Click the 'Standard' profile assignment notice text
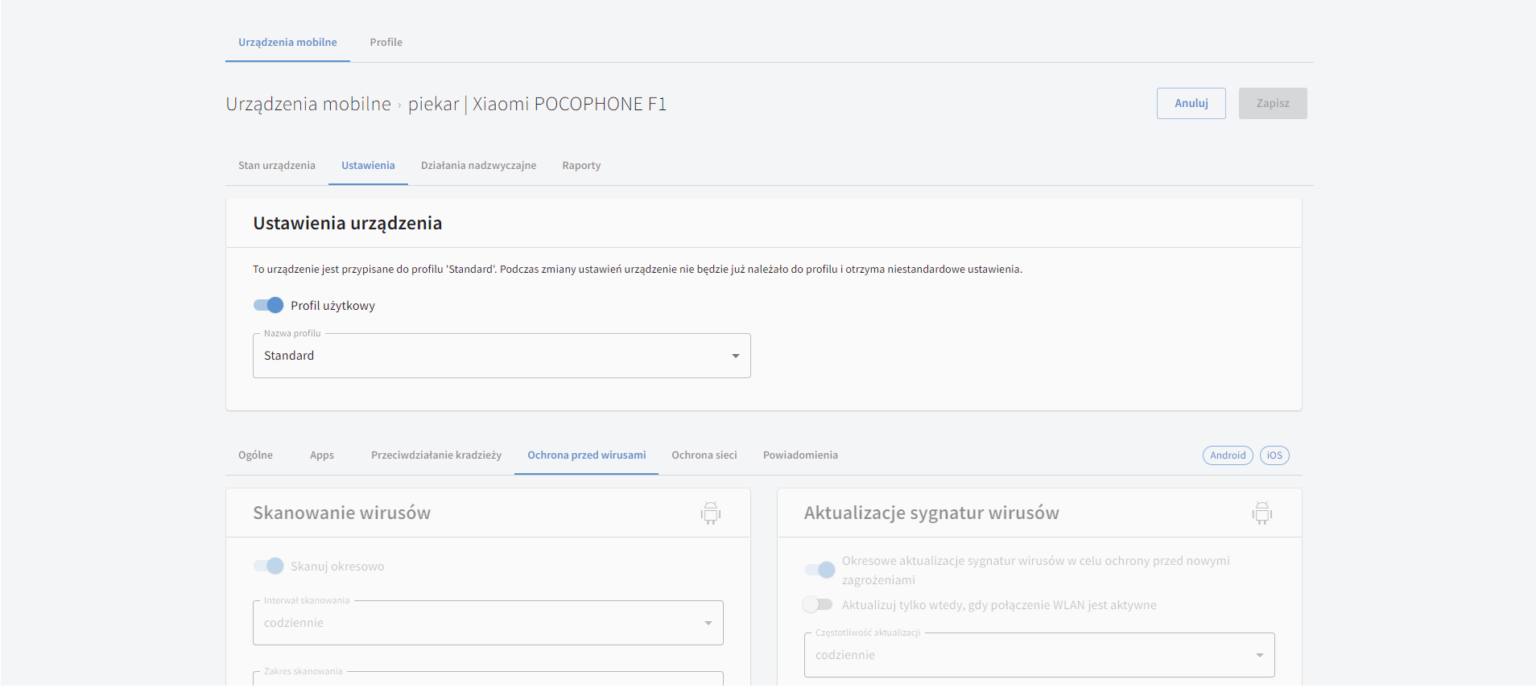Image resolution: width=1536 pixels, height=688 pixels. tap(638, 270)
